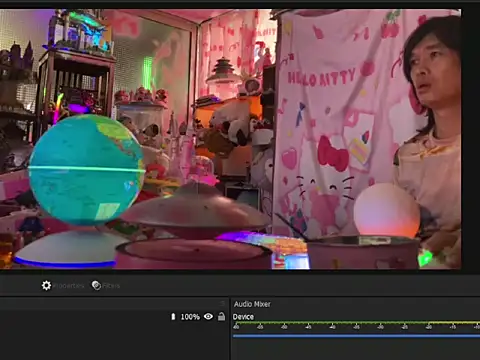Toggle the eye visibility icon for the source
Image resolution: width=480 pixels, height=360 pixels.
tap(208, 316)
